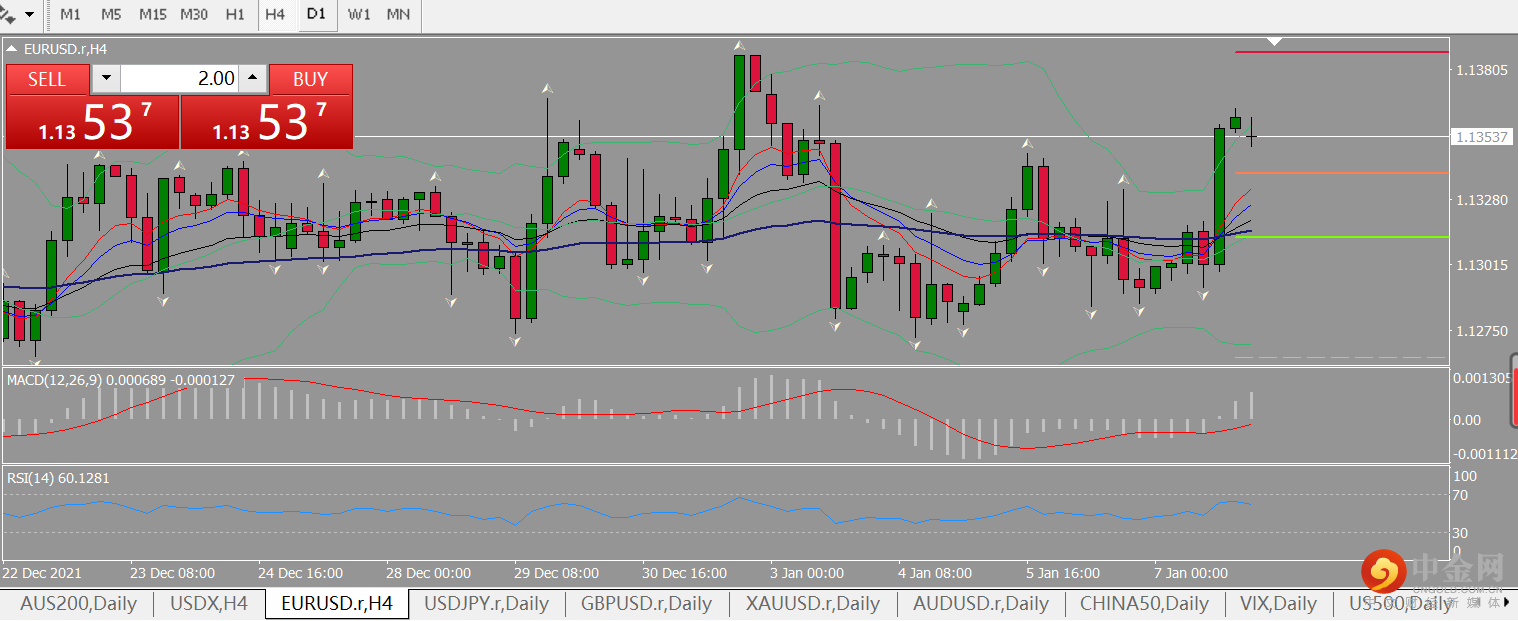Click the SELL button

pos(47,79)
